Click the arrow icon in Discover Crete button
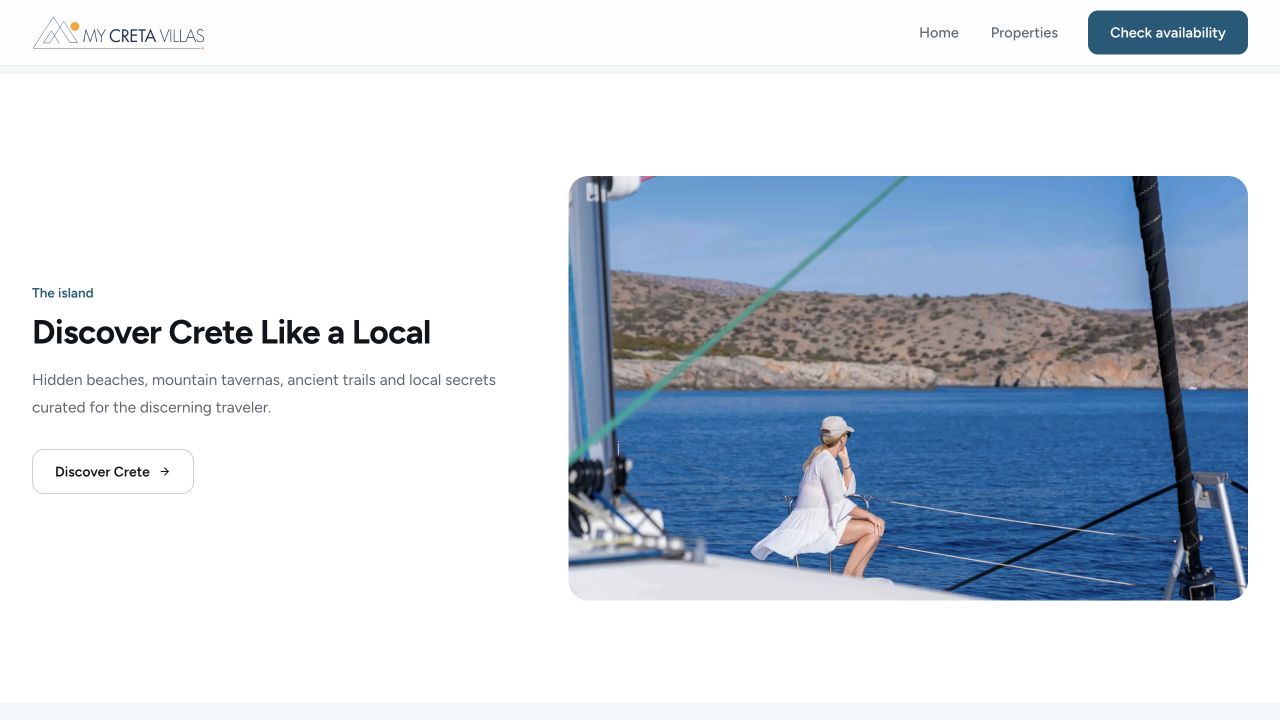This screenshot has width=1280, height=720. pos(165,472)
